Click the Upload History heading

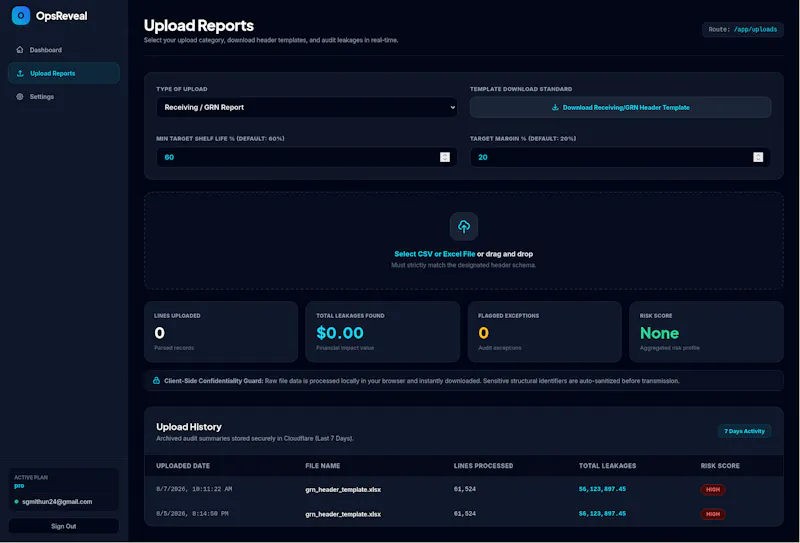click(x=189, y=427)
